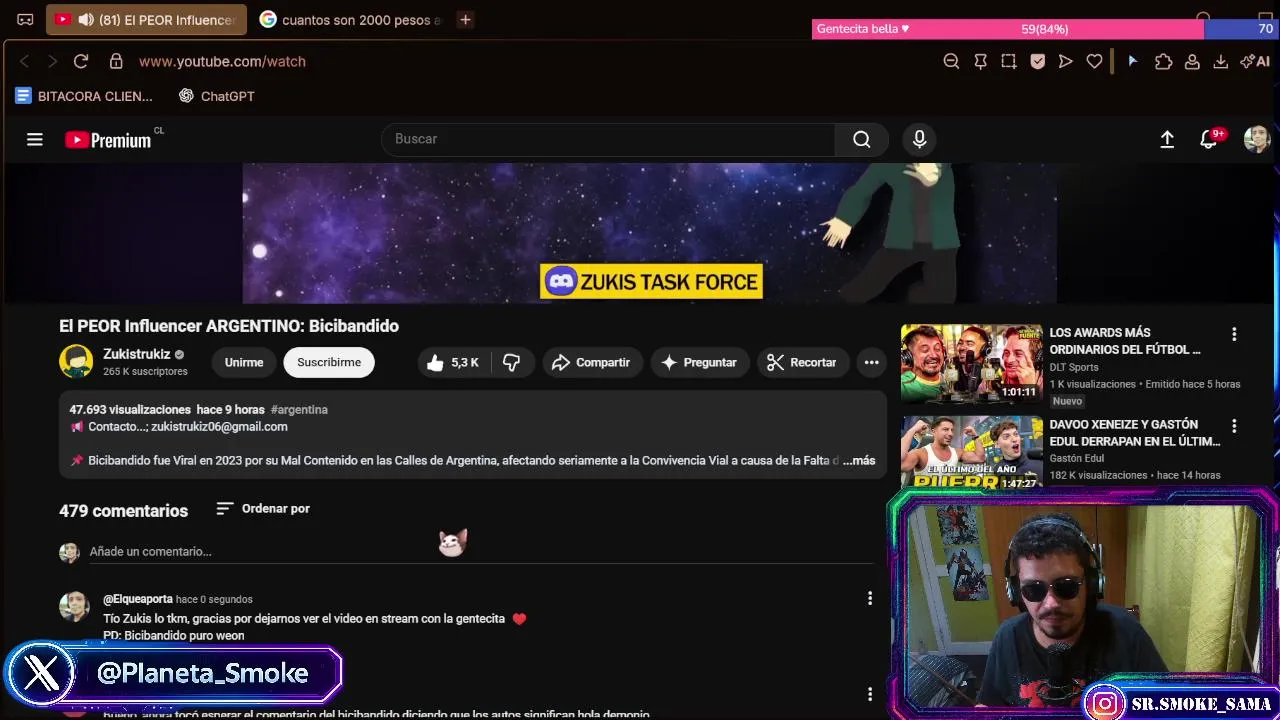Open YouTube hamburger guide menu
Image resolution: width=1280 pixels, height=720 pixels.
[x=35, y=139]
